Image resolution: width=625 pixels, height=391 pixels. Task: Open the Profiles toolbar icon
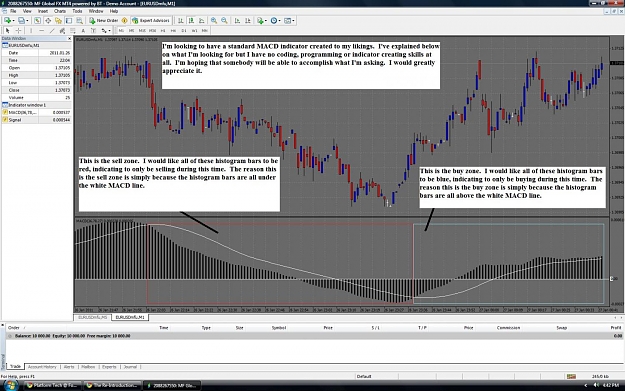click(x=21, y=20)
